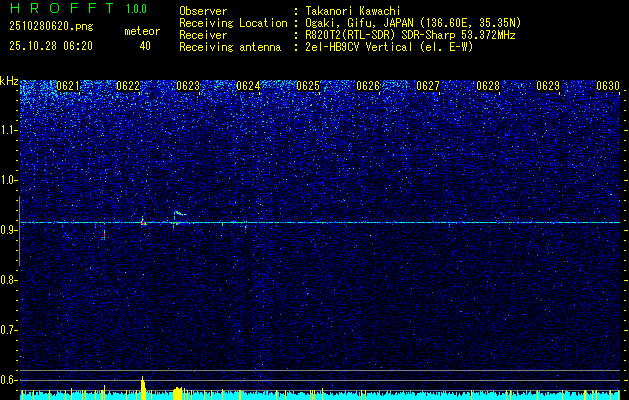
Task: Click the 0629 time marker
Action: point(548,86)
